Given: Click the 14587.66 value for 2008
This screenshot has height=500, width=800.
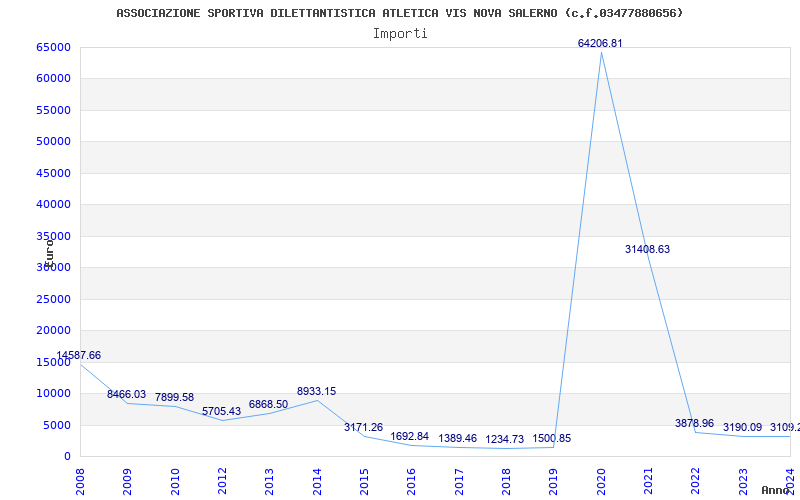Looking at the screenshot, I should pos(79,356).
